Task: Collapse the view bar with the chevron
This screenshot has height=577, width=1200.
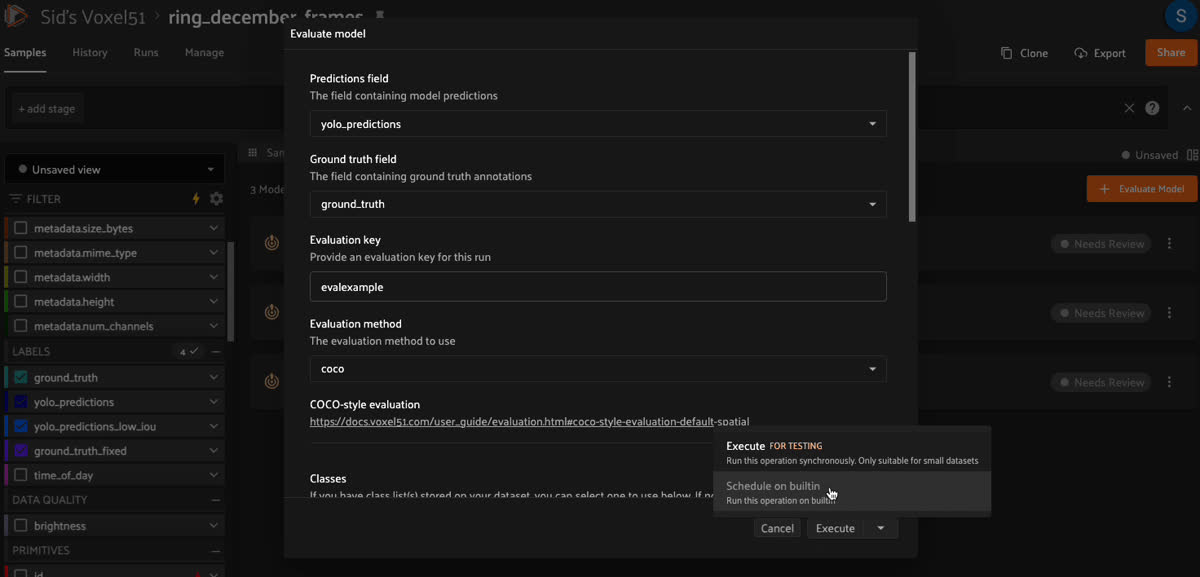Action: point(1187,108)
